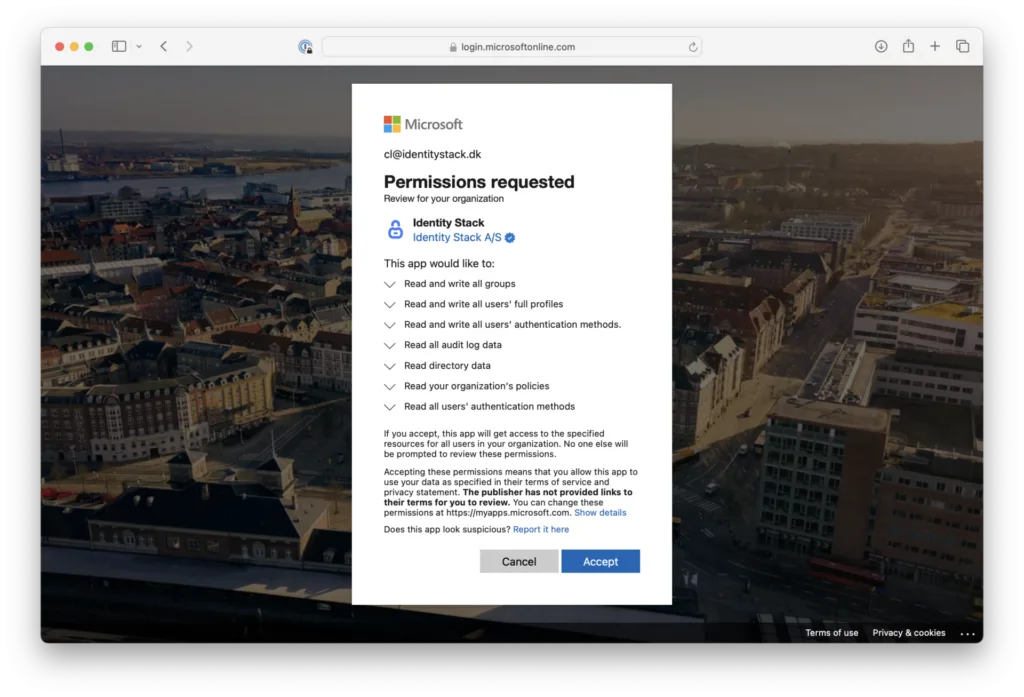This screenshot has width=1024, height=697.
Task: Expand 'Read all audit log data' permission
Action: click(x=390, y=345)
